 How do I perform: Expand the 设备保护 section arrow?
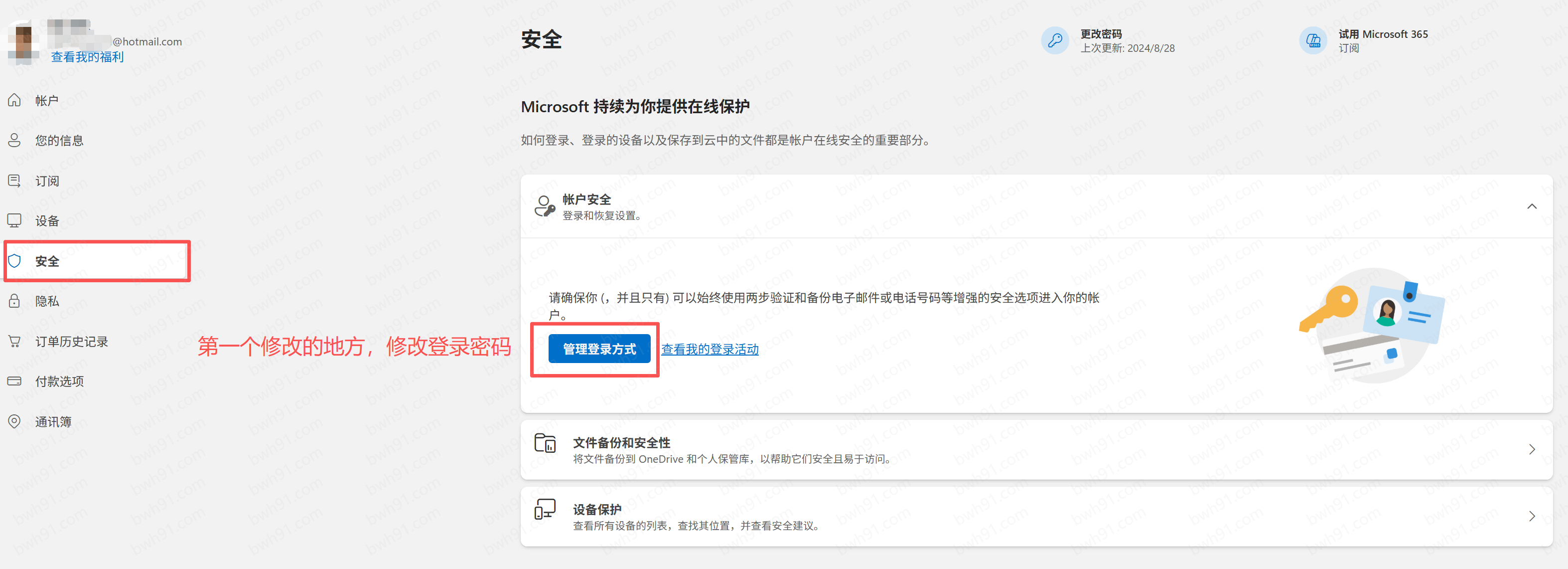pos(1532,517)
